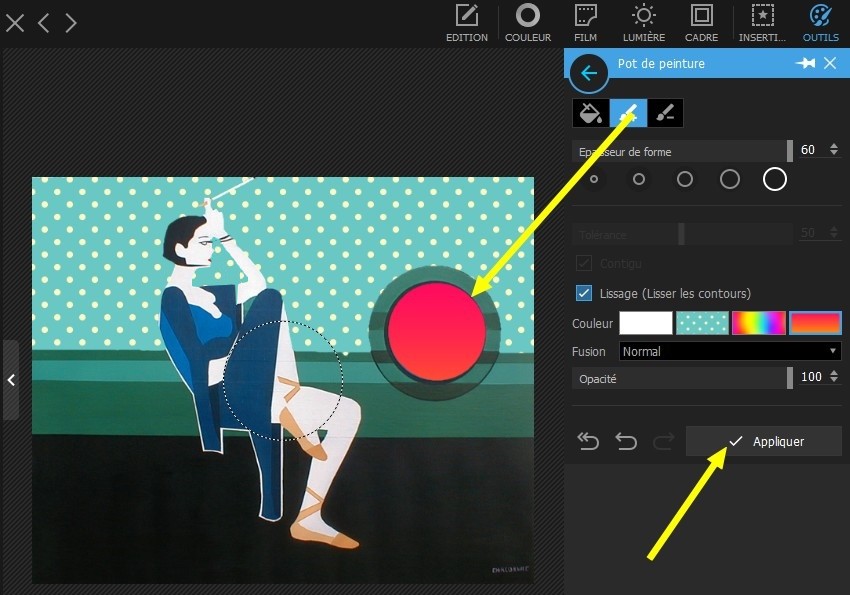Open the Fusion Normal dropdown
The width and height of the screenshot is (850, 595).
(730, 351)
